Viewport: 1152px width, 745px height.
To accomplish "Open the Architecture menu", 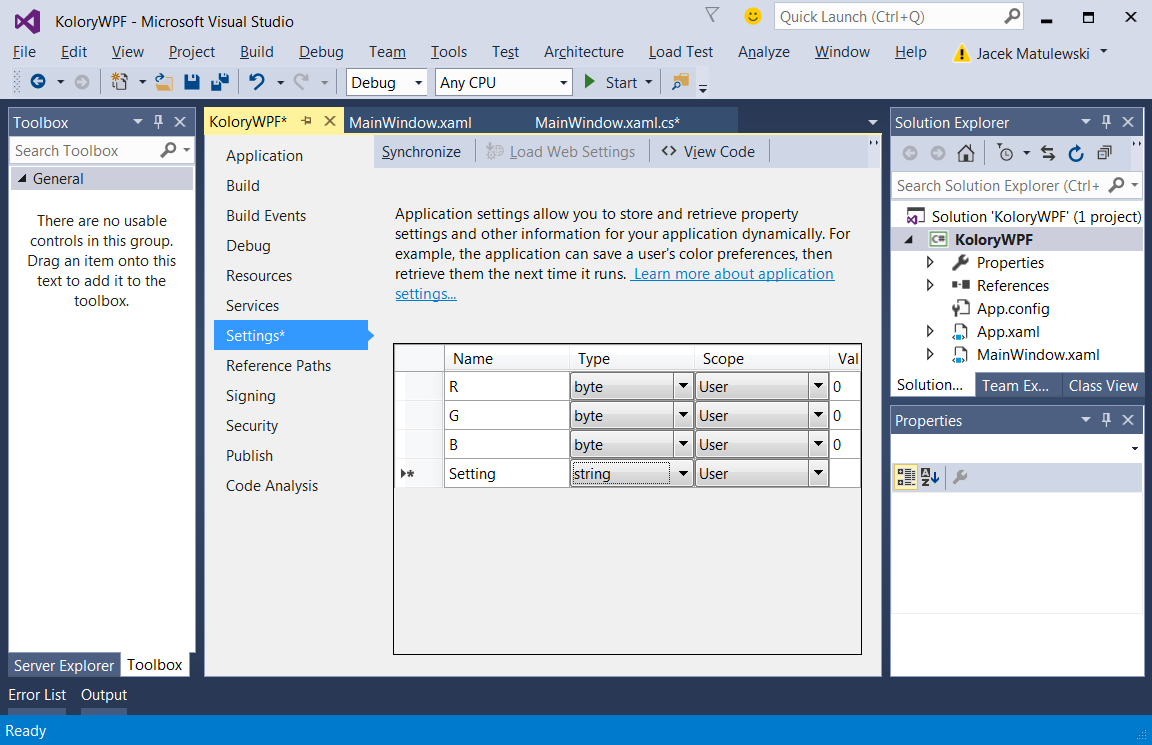I will (x=583, y=51).
